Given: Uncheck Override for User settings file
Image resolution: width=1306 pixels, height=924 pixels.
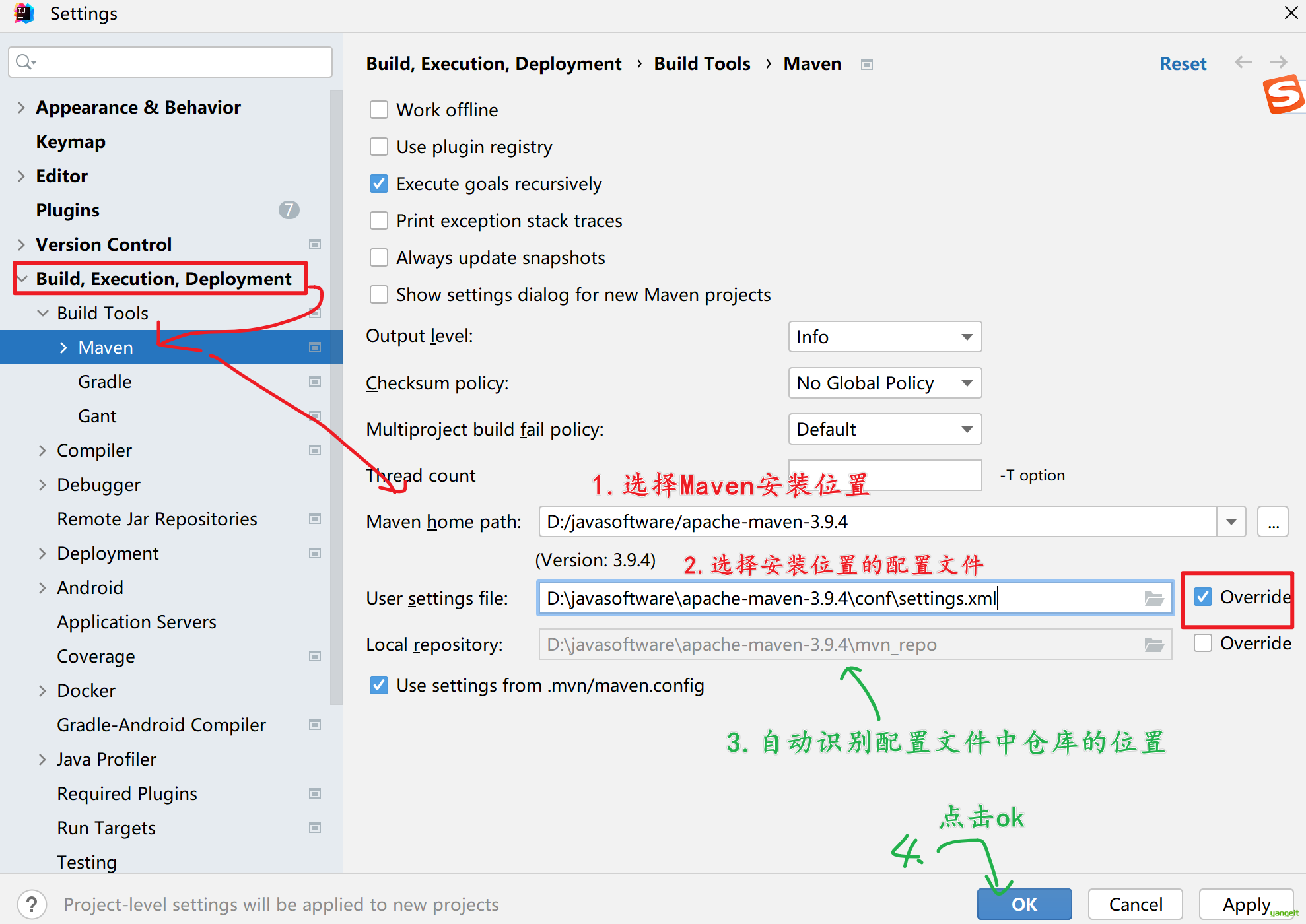Looking at the screenshot, I should pyautogui.click(x=1203, y=597).
